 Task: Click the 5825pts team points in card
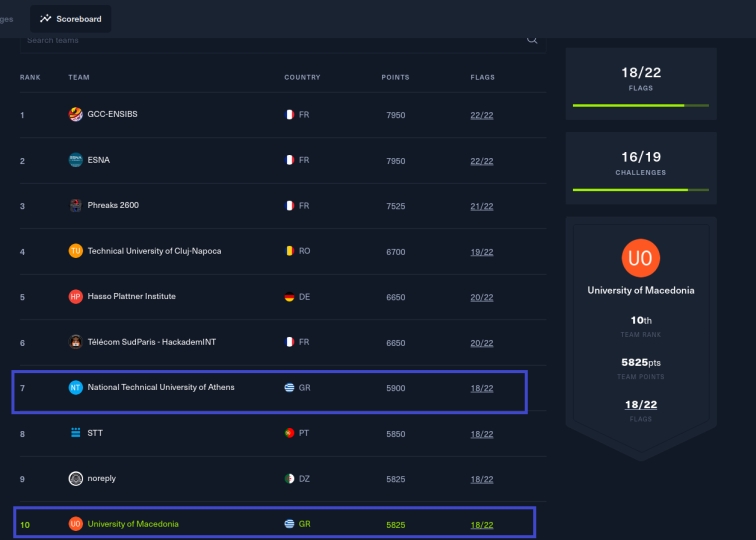point(641,363)
